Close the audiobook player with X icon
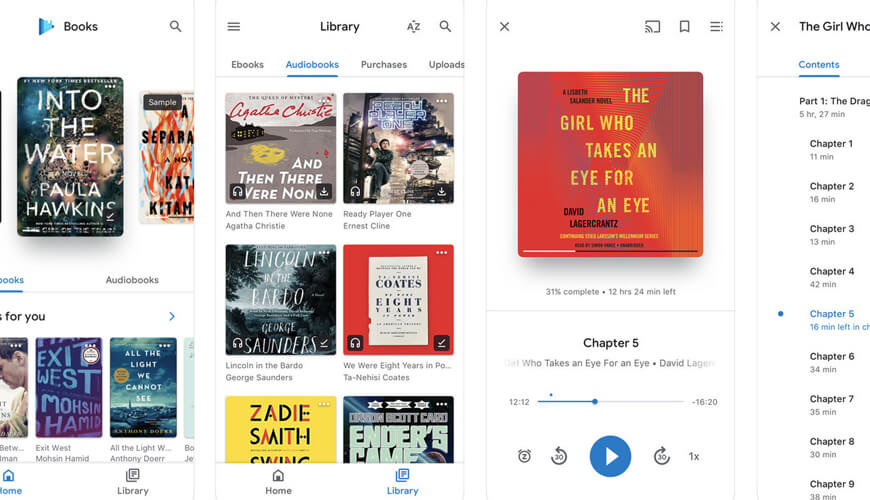This screenshot has width=870, height=500. coord(504,26)
